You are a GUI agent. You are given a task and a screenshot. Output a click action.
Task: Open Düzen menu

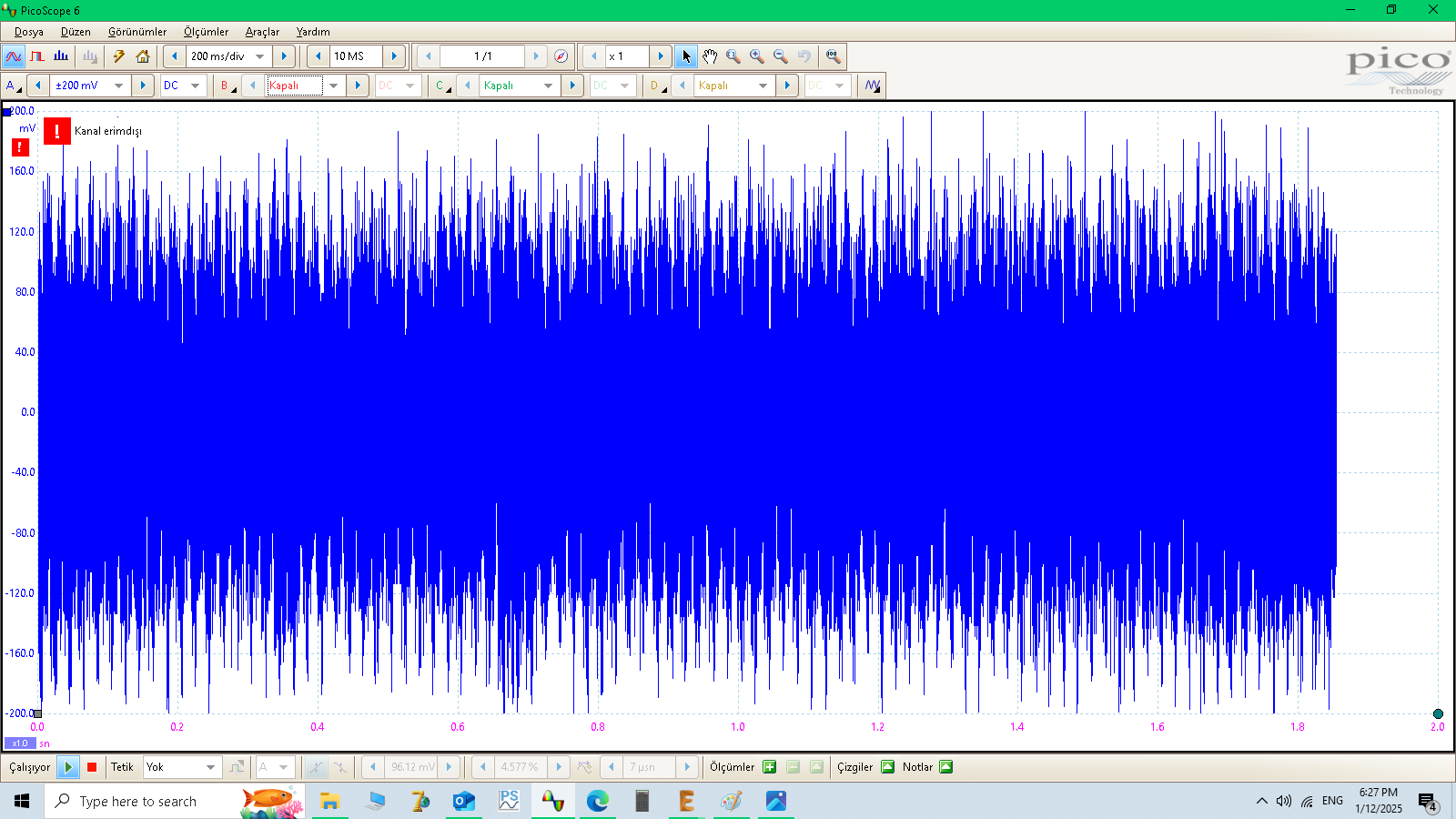click(76, 32)
